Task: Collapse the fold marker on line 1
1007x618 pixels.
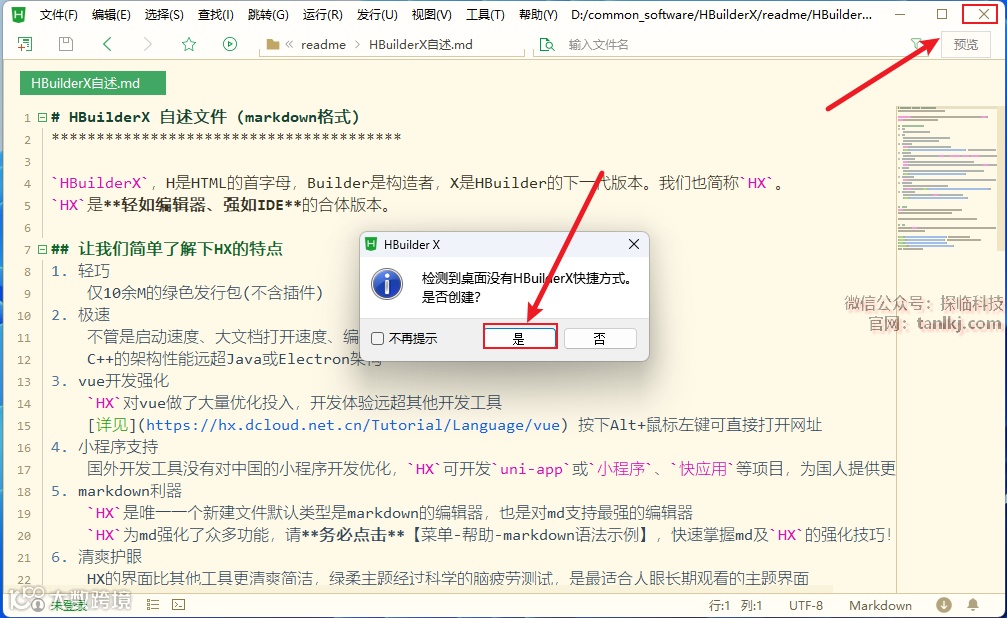Action: [42, 118]
